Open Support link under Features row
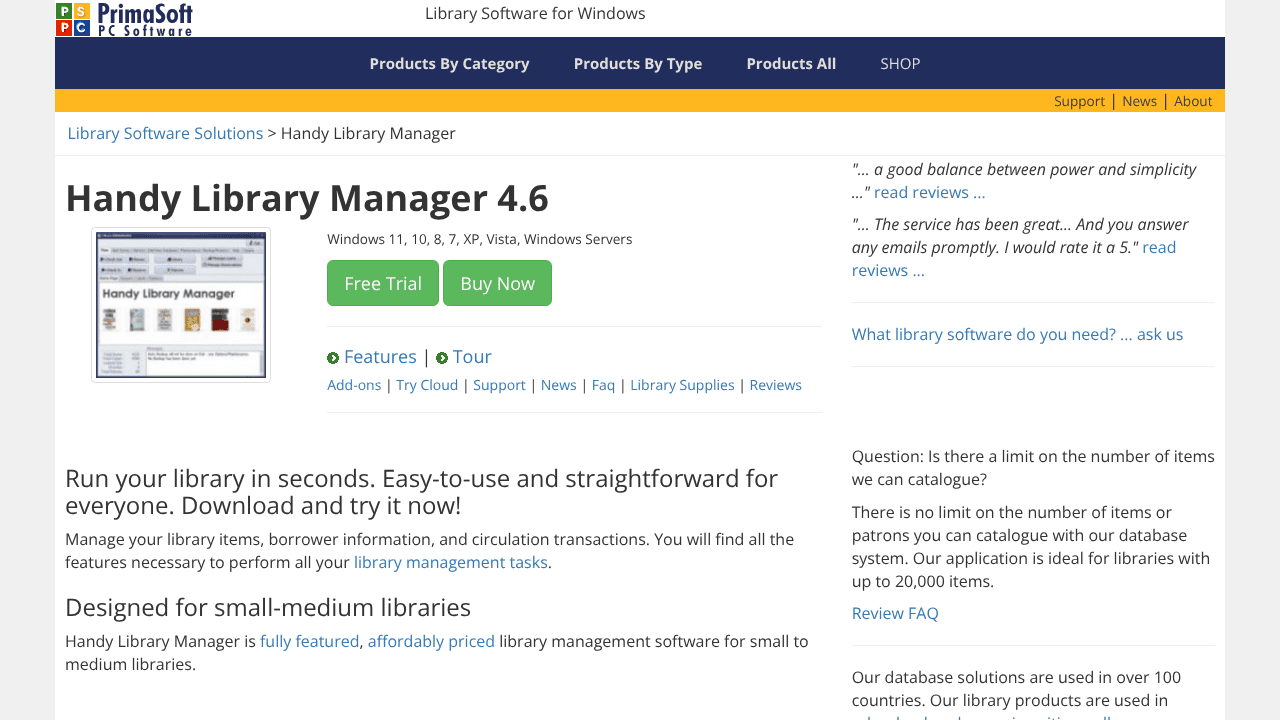Screen dimensions: 1280x720 (499, 385)
